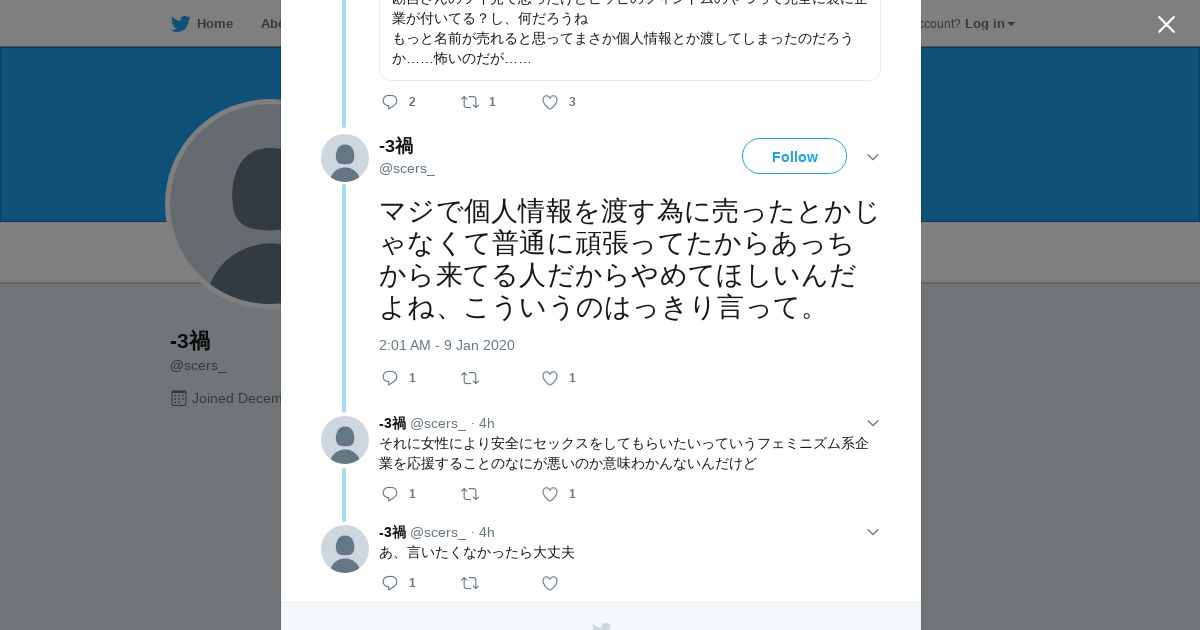
Task: Retweet the feminism company reply tweet
Action: [470, 494]
